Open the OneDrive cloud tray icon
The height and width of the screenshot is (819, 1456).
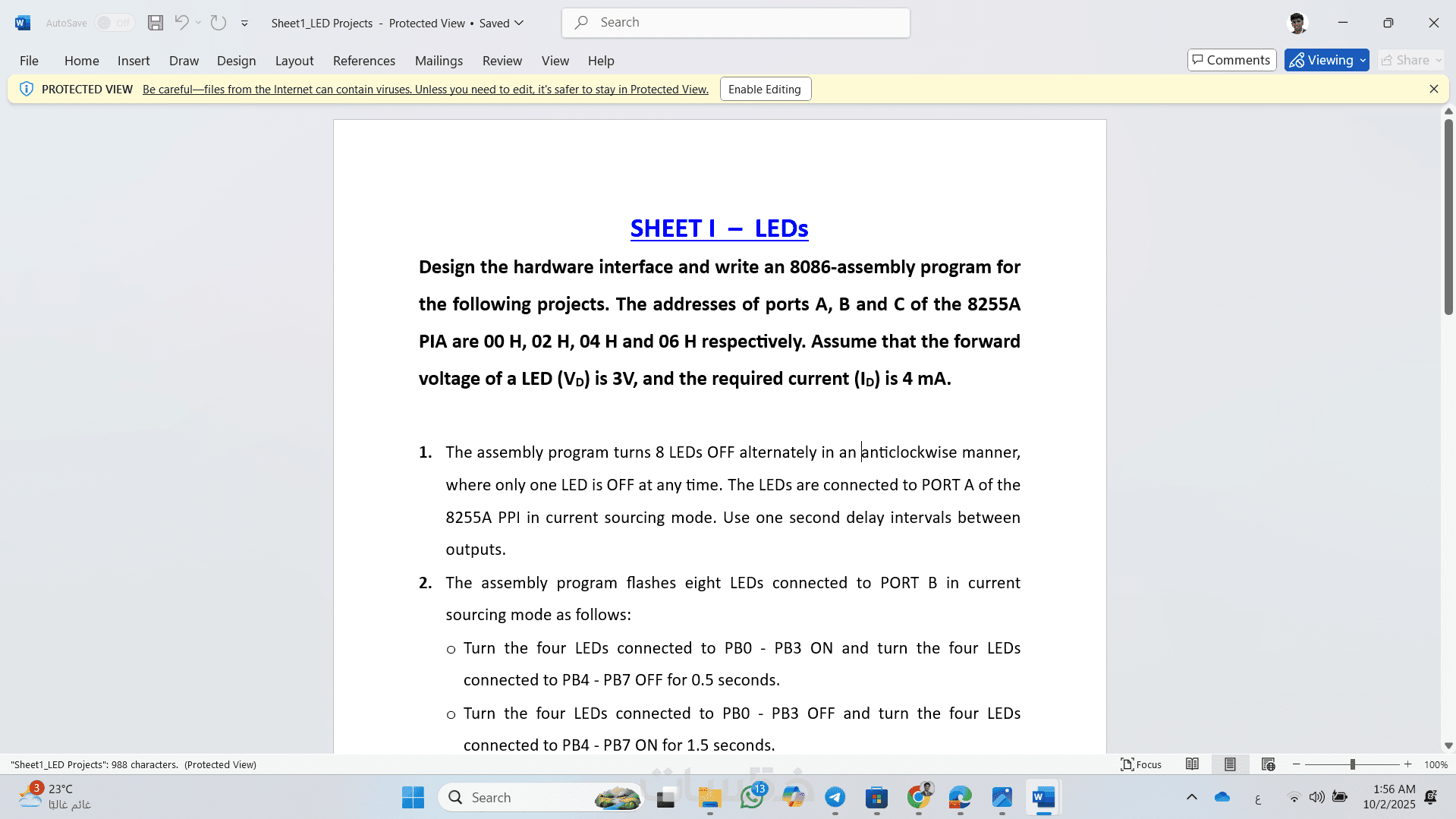tap(1222, 797)
